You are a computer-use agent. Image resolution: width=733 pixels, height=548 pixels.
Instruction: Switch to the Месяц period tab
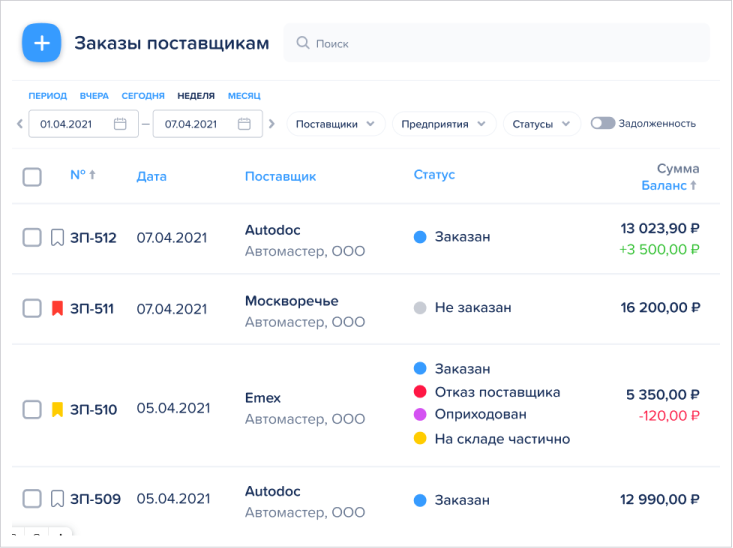[244, 96]
